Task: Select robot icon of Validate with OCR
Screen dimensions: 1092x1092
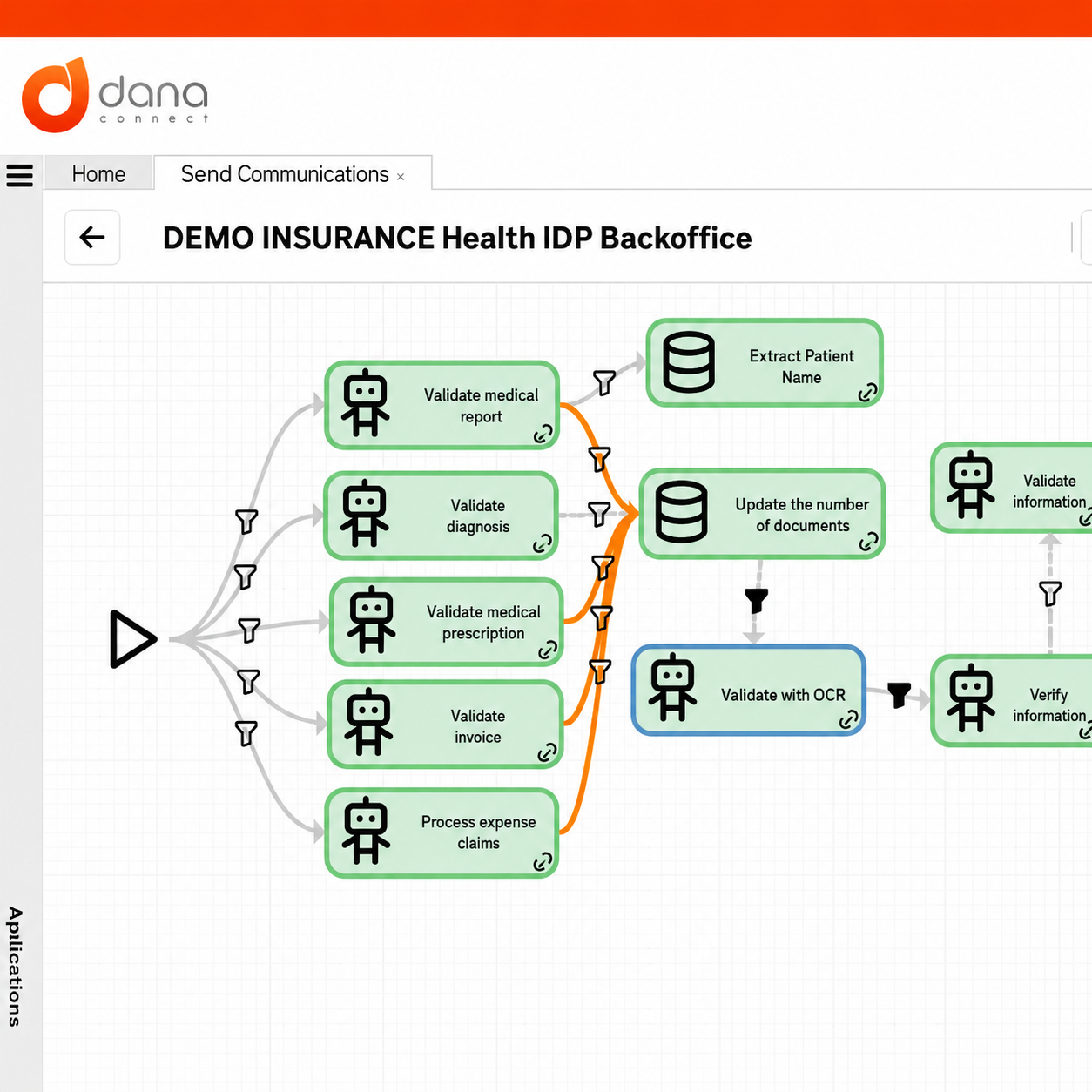Action: coord(672,688)
